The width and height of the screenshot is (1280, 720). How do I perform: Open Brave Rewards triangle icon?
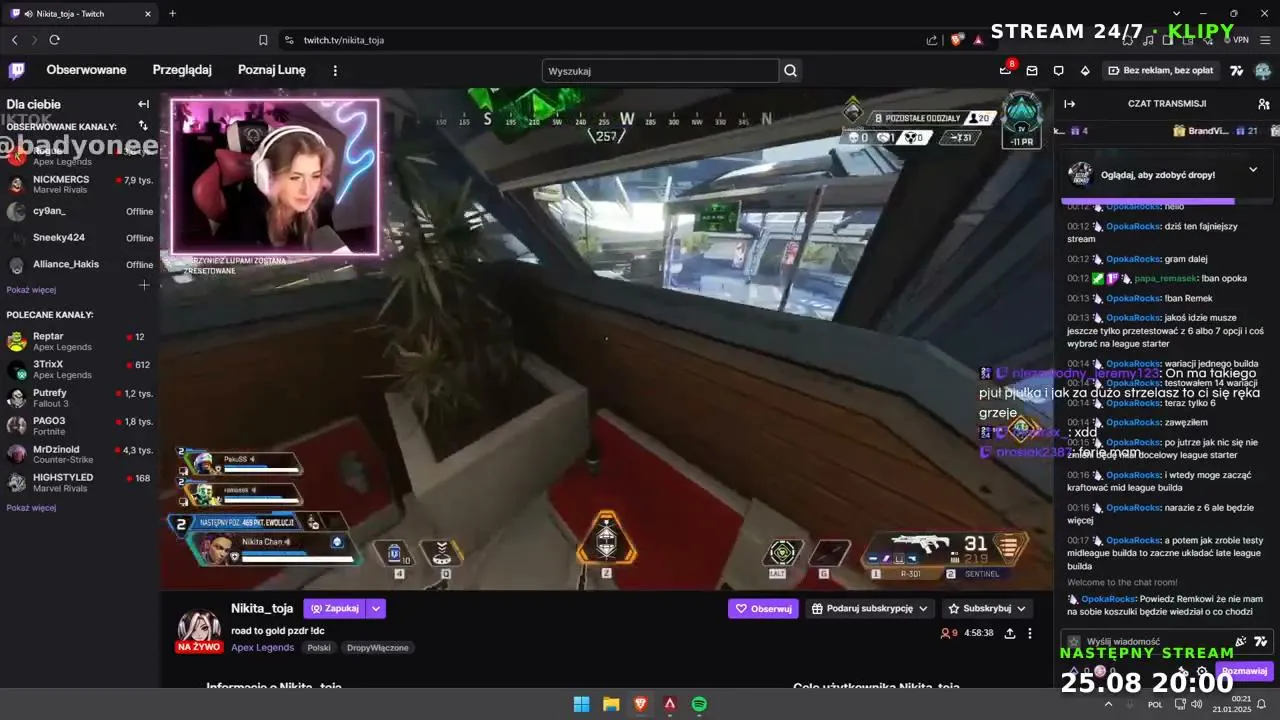tap(979, 40)
